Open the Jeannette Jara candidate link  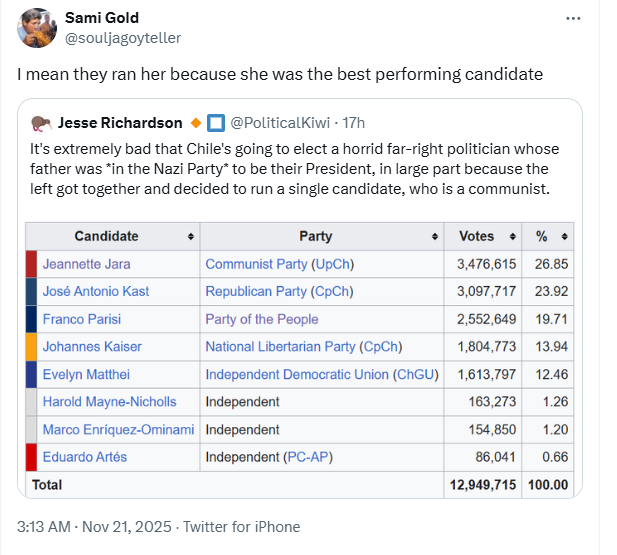coord(86,264)
